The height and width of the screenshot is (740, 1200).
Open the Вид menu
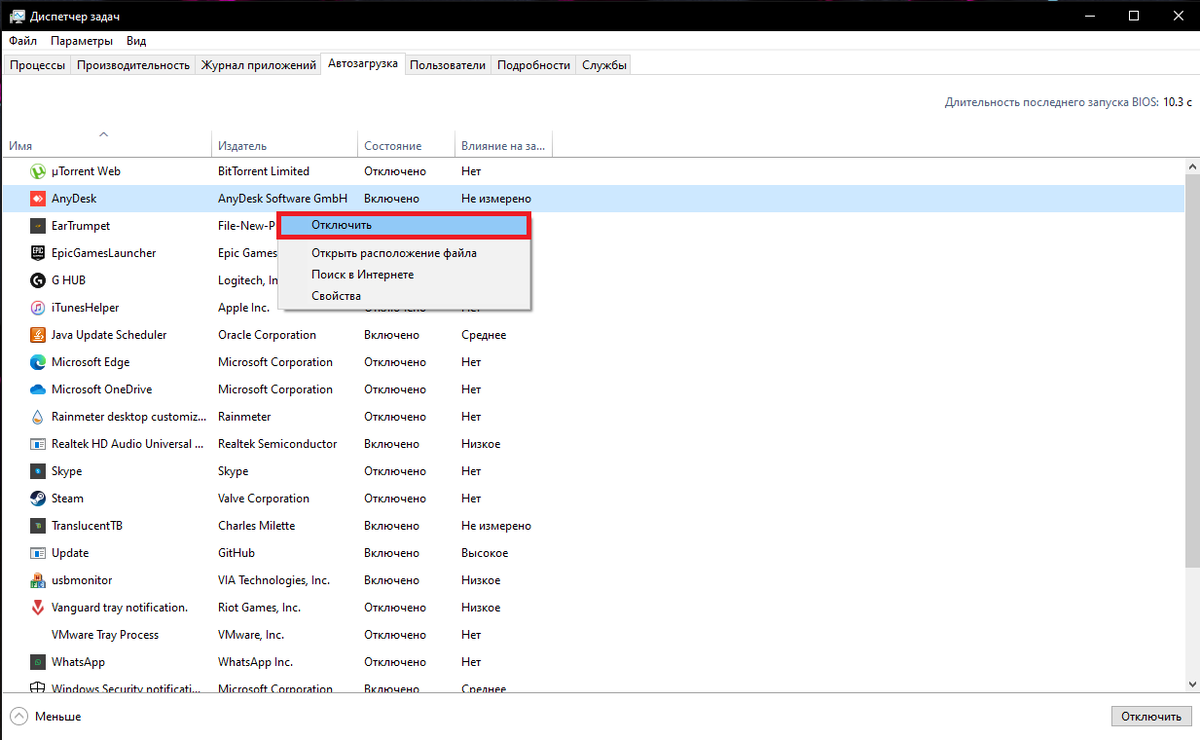(x=136, y=41)
